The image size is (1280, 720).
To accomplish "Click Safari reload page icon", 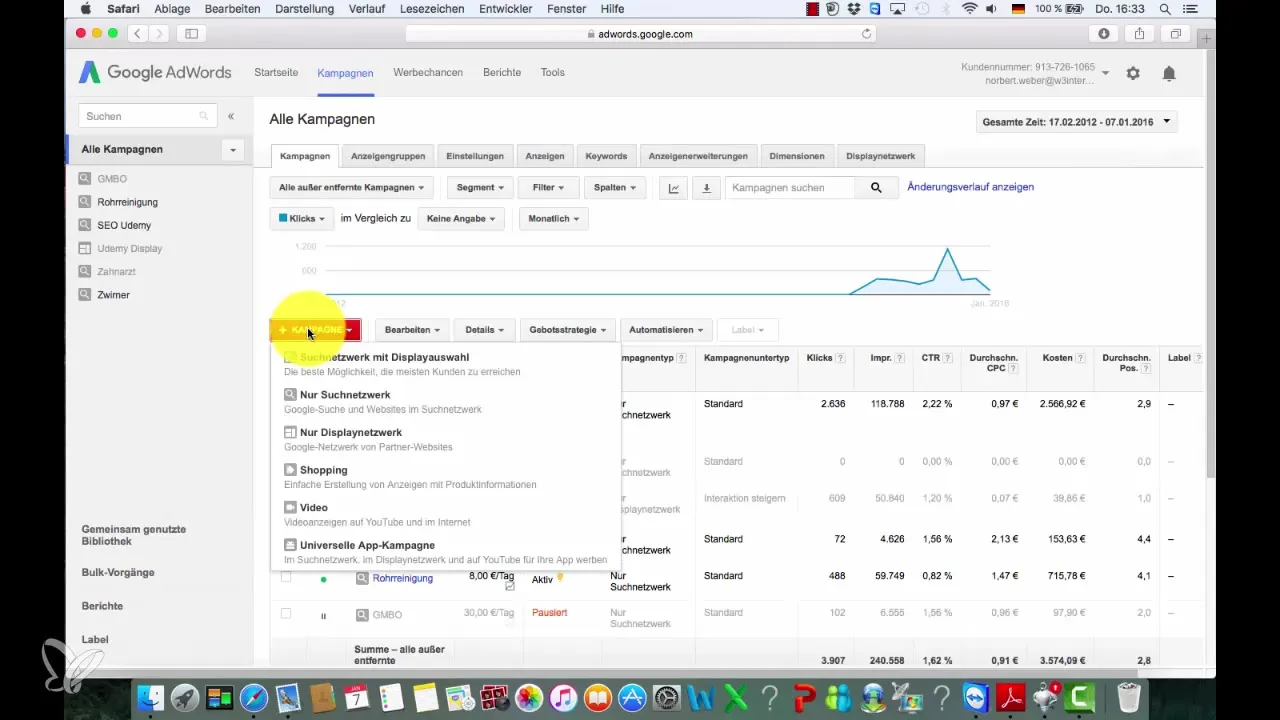I will click(x=866, y=33).
